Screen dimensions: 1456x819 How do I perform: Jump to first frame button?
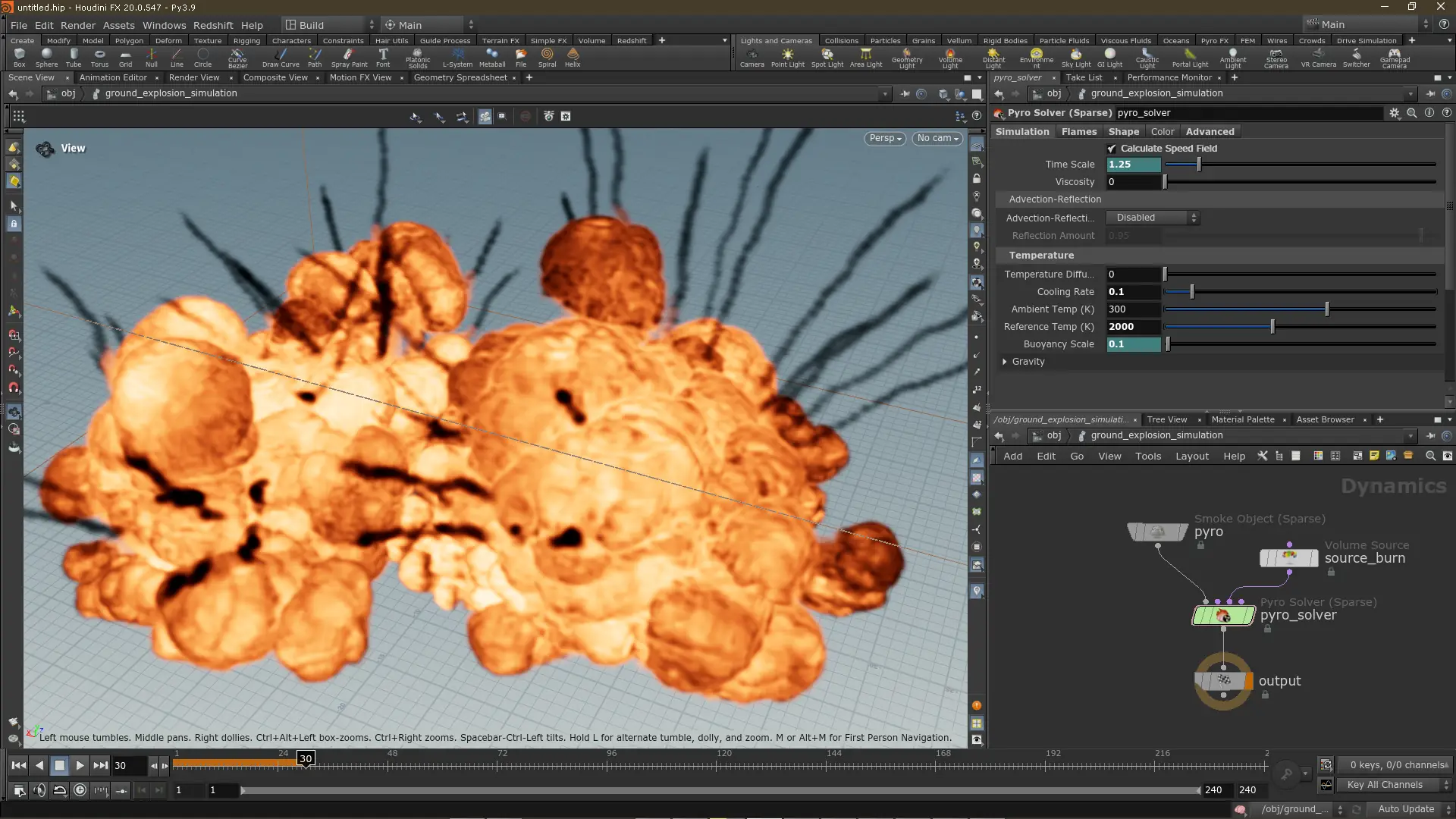click(x=19, y=766)
